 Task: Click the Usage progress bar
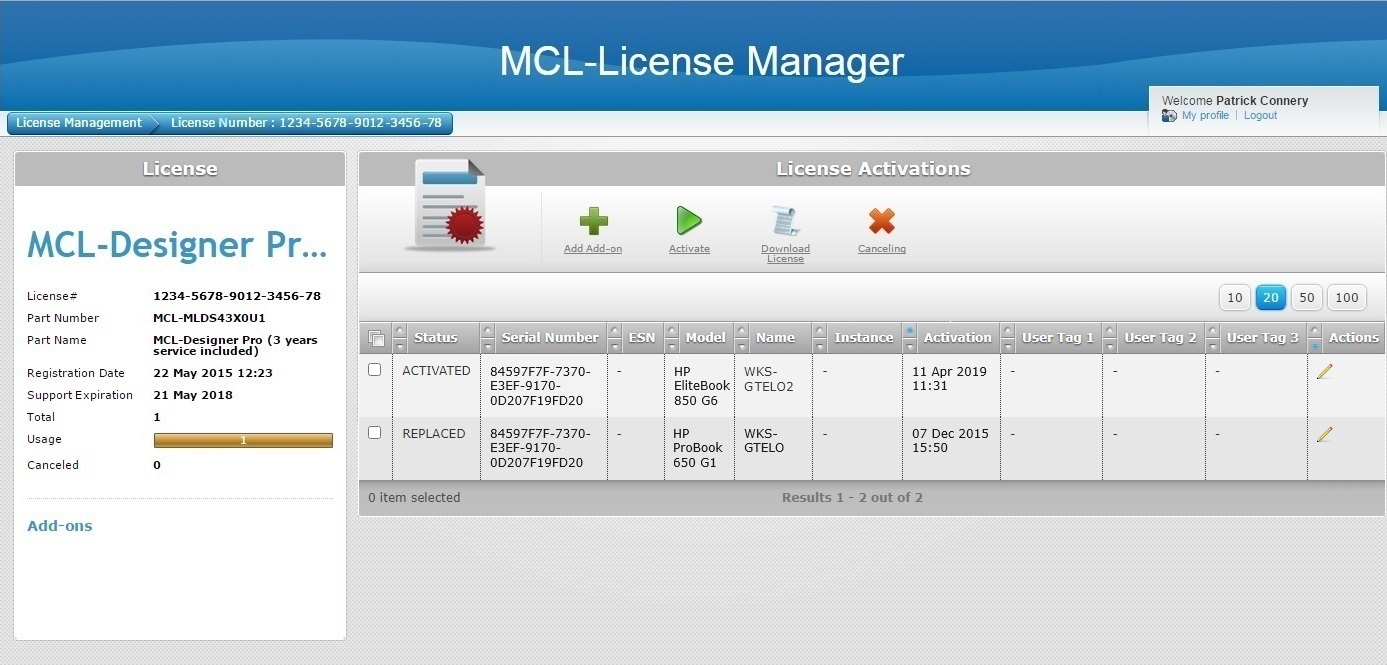[243, 440]
